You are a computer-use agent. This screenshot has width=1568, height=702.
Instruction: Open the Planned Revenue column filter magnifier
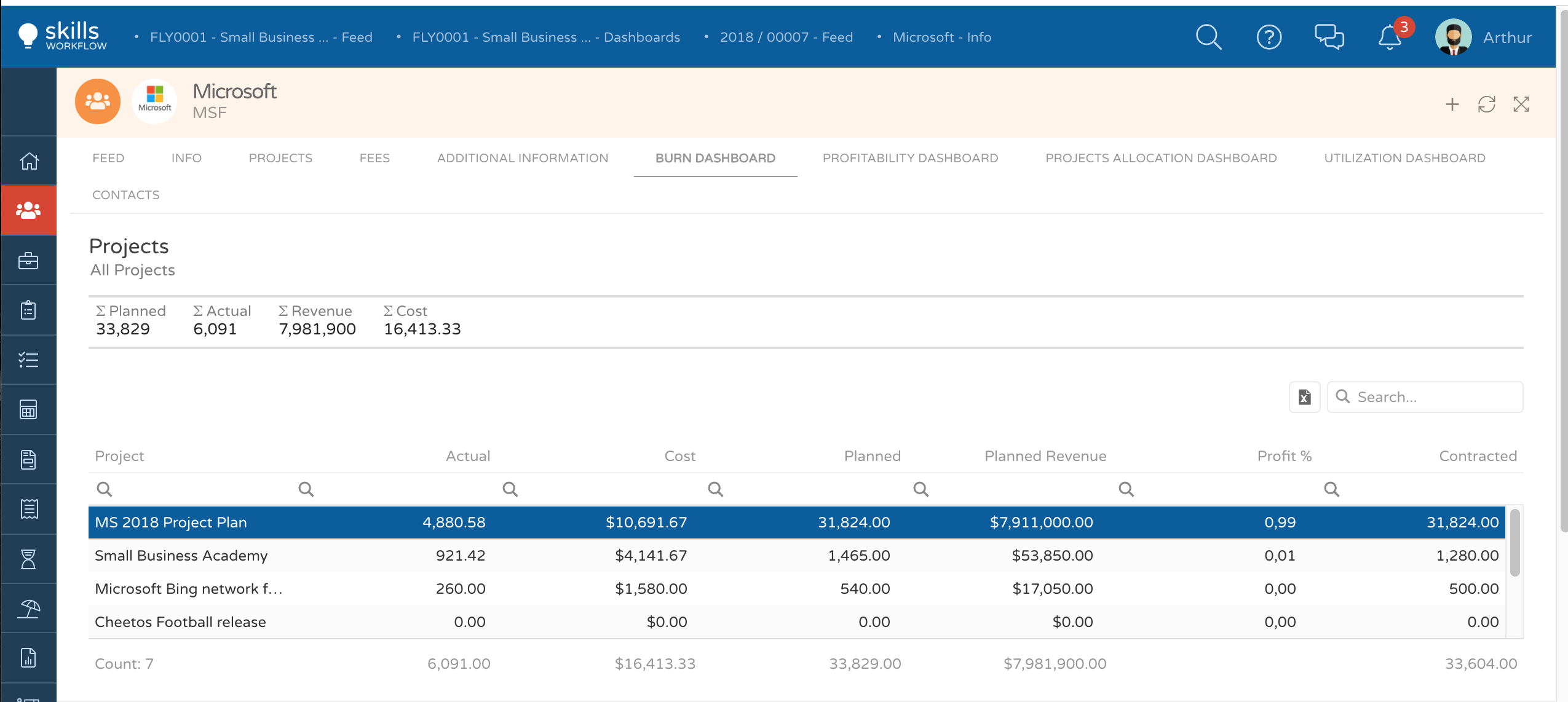coord(921,489)
